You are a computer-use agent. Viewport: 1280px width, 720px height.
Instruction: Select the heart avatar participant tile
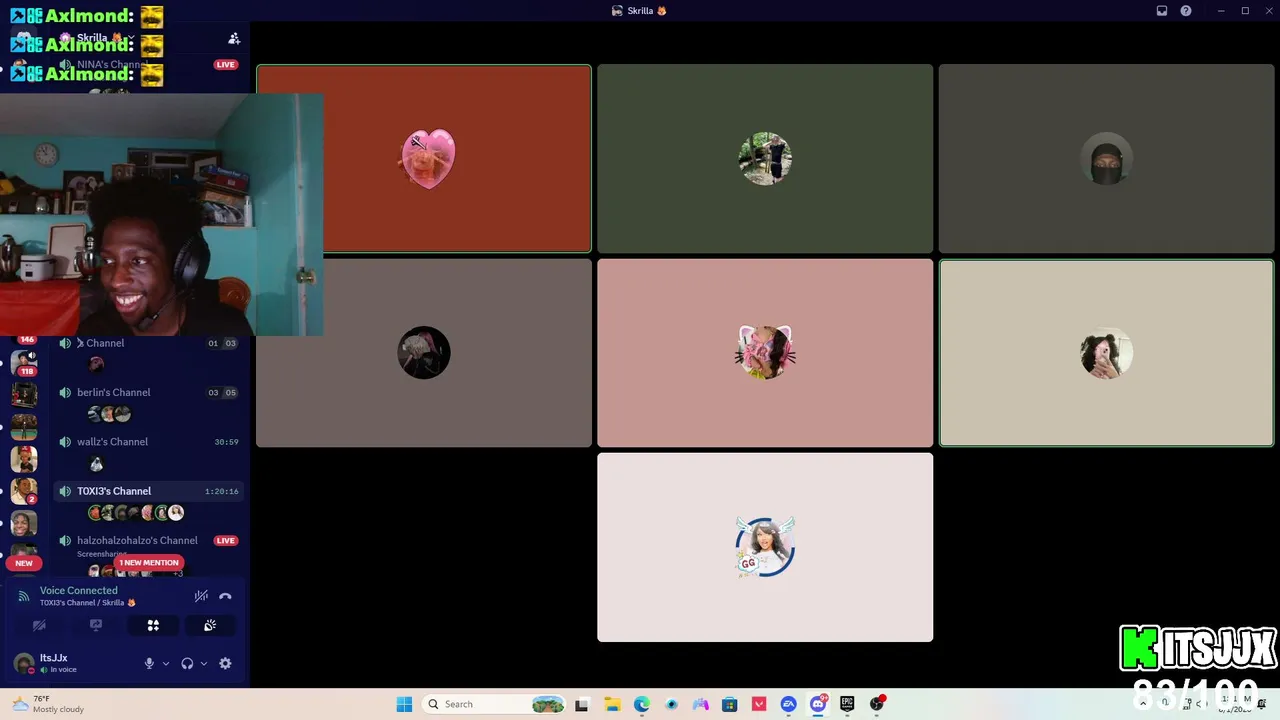(x=424, y=158)
